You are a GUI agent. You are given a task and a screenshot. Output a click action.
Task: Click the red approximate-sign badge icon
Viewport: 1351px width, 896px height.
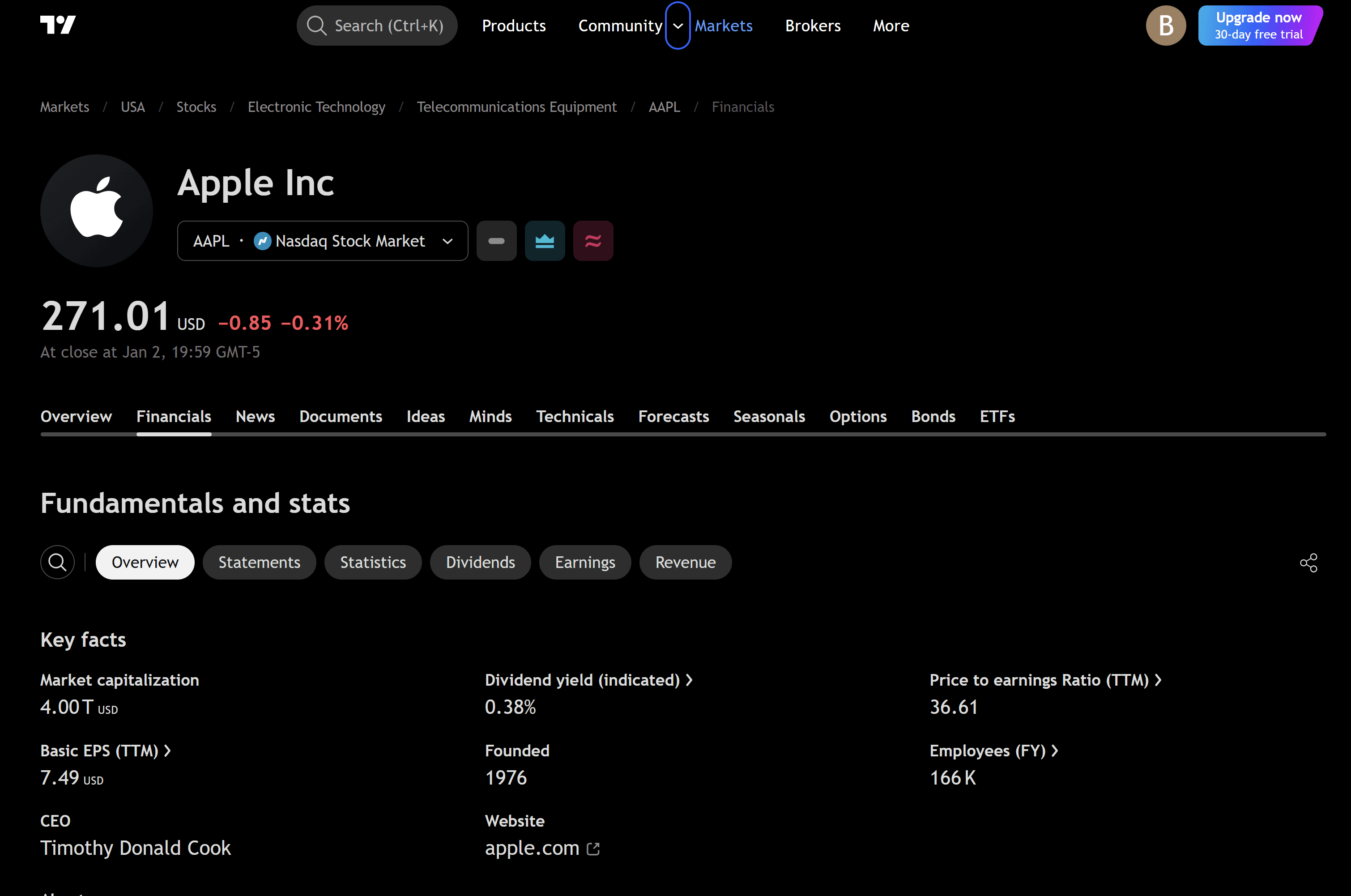(593, 241)
